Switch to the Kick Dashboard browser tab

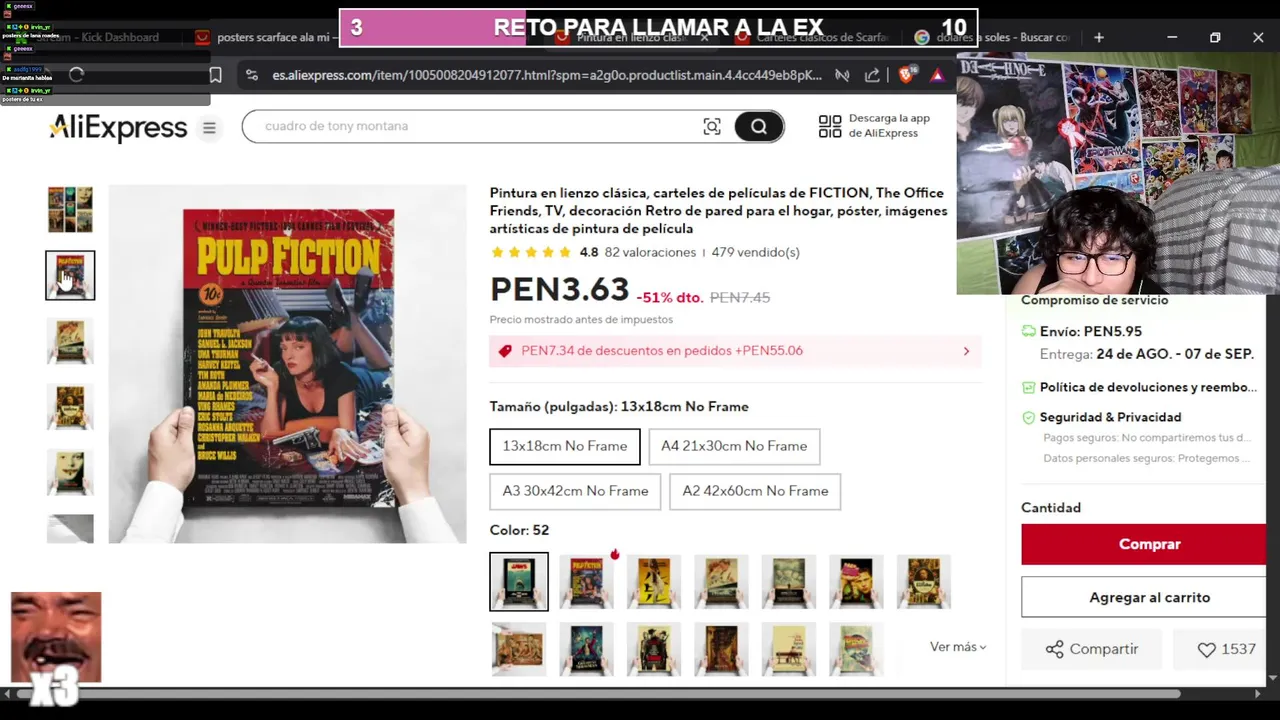96,37
